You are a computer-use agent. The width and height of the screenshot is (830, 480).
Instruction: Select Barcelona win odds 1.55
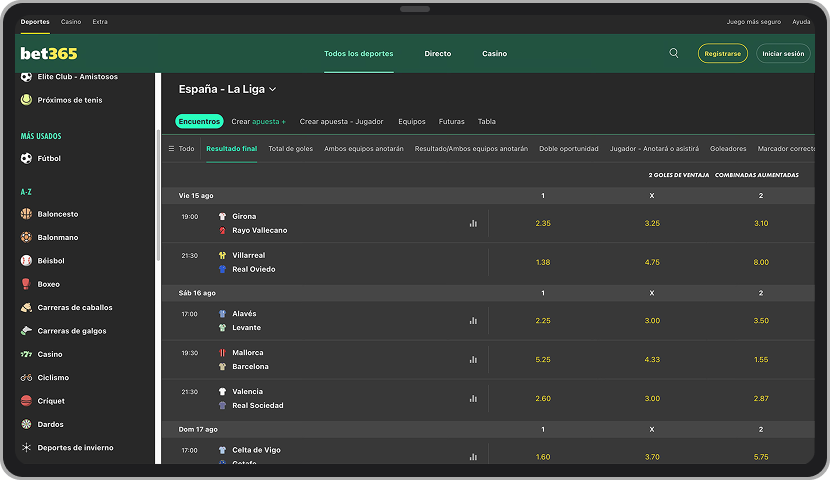761,359
